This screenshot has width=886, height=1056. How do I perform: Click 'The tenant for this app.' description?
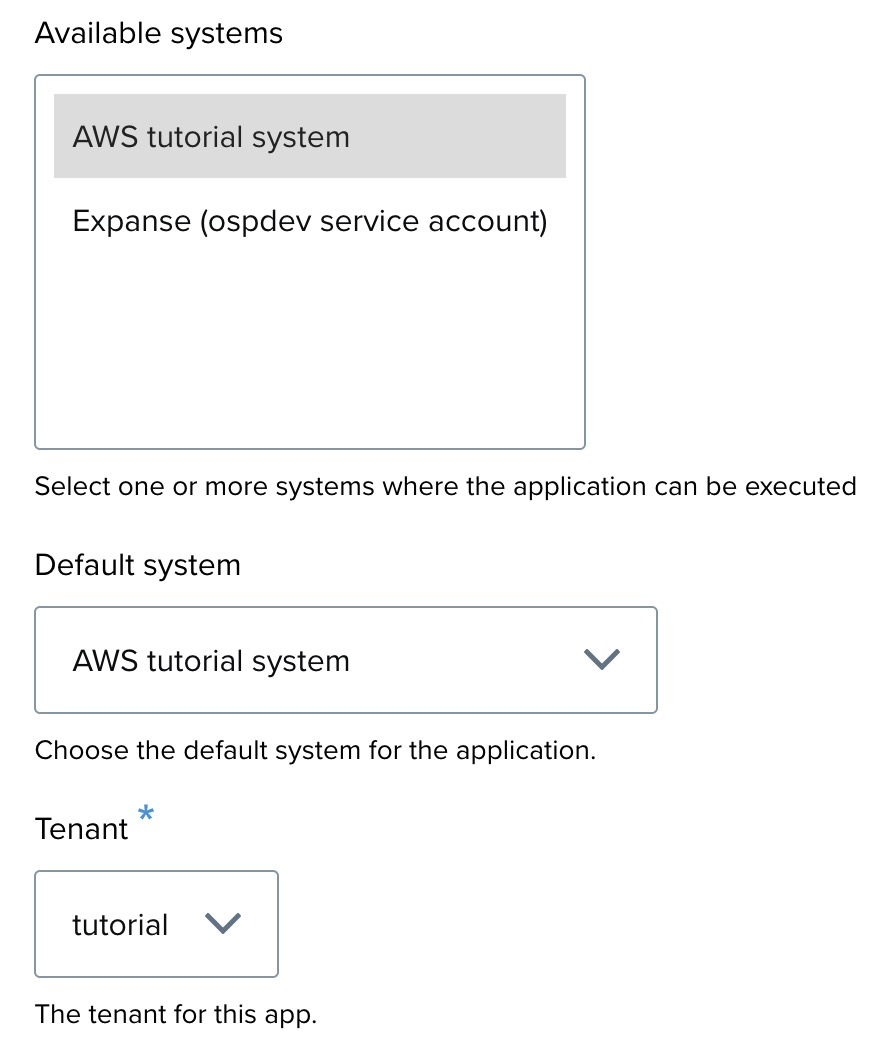pyautogui.click(x=175, y=1014)
